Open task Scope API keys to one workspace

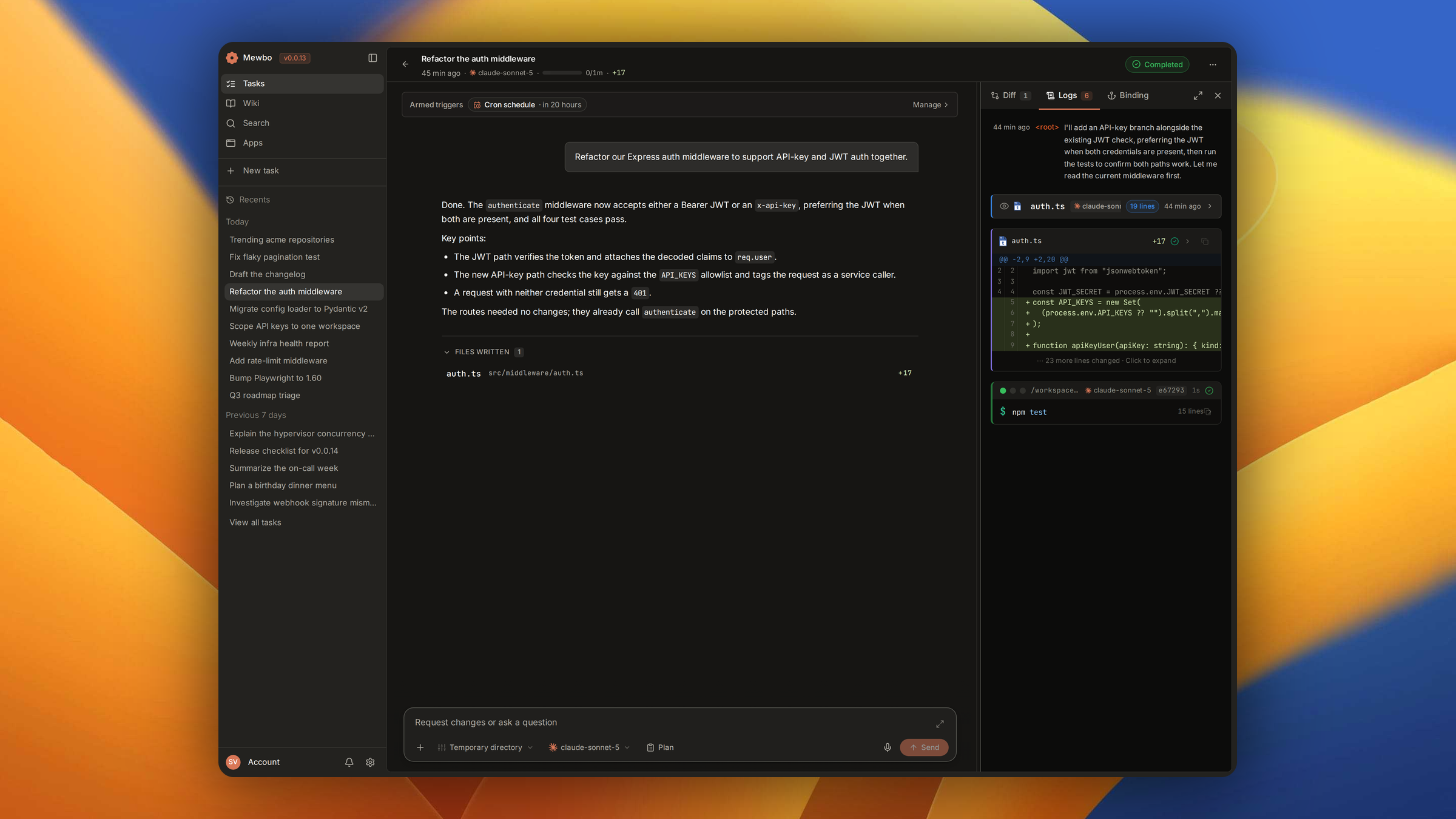click(303, 326)
